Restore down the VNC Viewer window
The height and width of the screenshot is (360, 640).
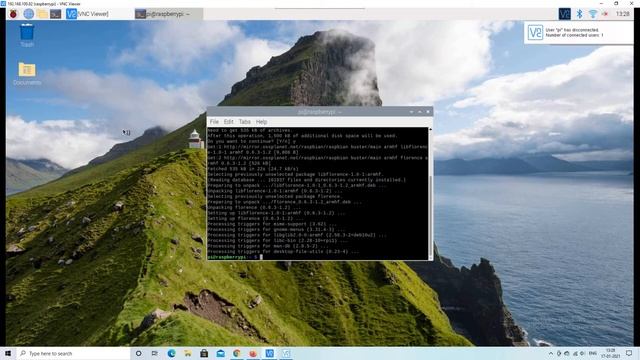(616, 3)
